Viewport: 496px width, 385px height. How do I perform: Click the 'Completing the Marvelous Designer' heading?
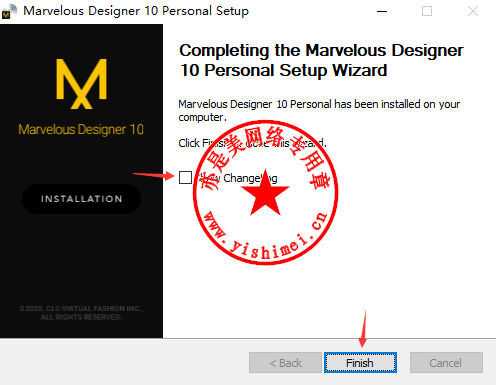point(321,60)
